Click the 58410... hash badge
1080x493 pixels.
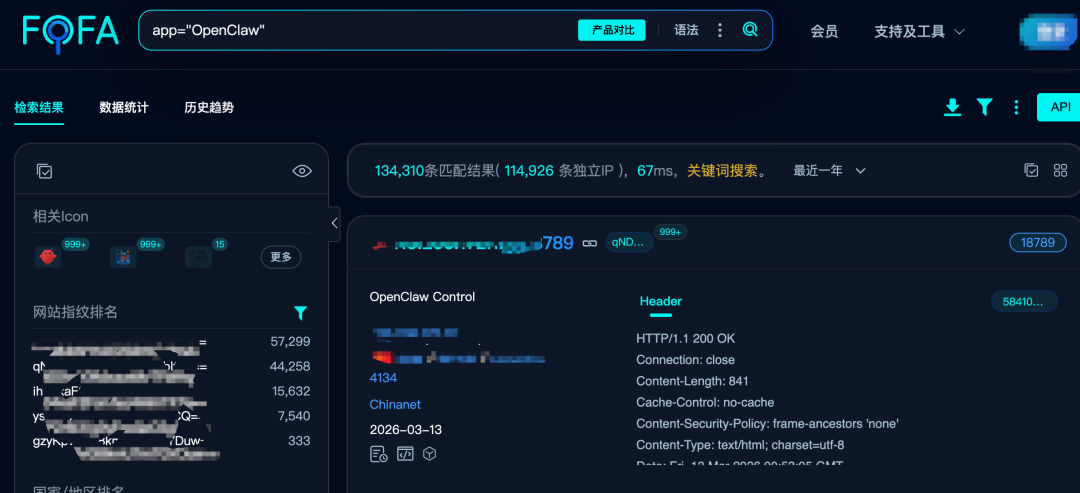click(x=1024, y=301)
